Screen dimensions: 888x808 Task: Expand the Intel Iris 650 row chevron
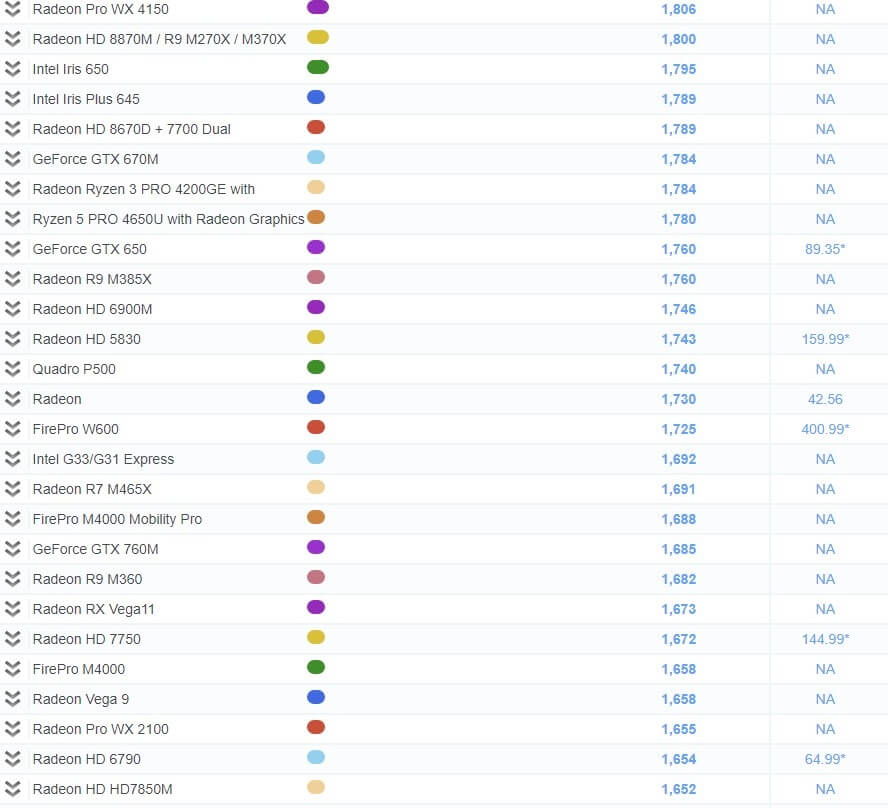point(12,69)
